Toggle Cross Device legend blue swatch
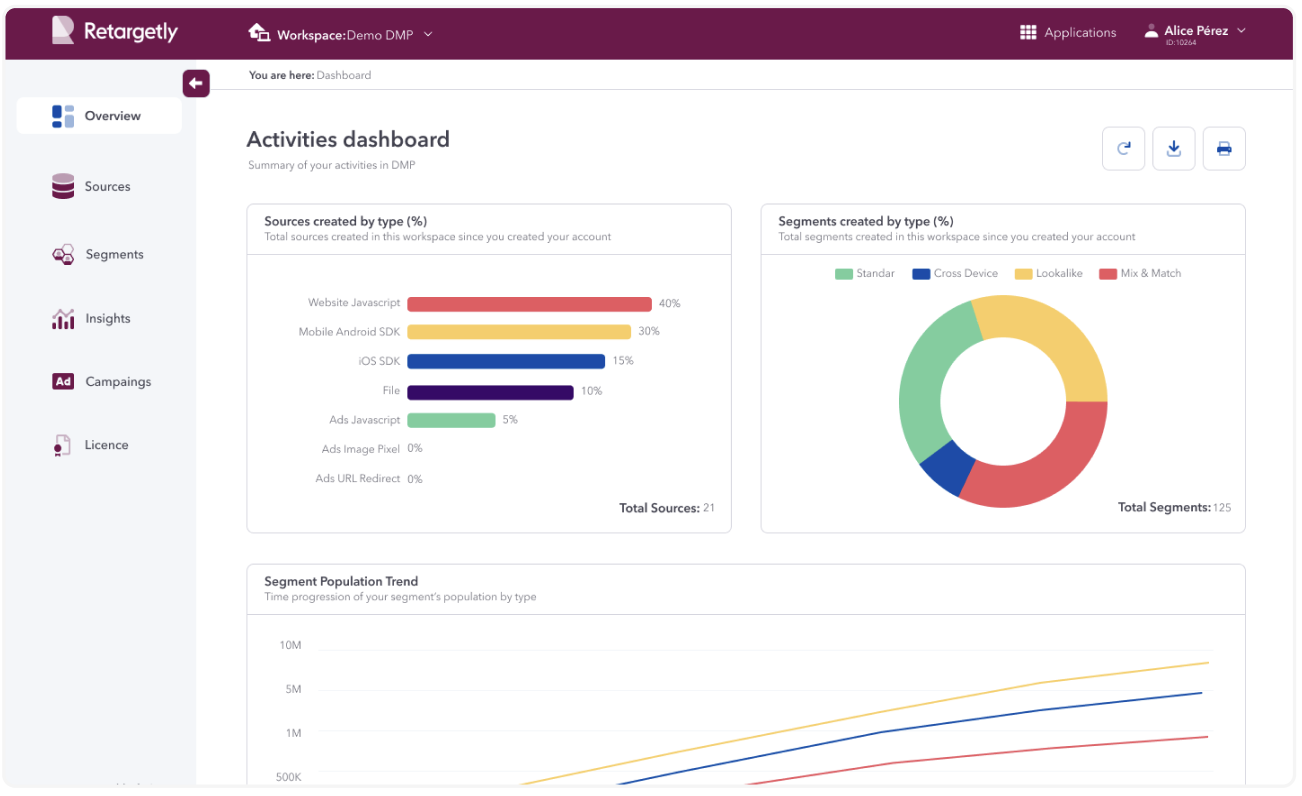The height and width of the screenshot is (796, 1302). tap(921, 274)
